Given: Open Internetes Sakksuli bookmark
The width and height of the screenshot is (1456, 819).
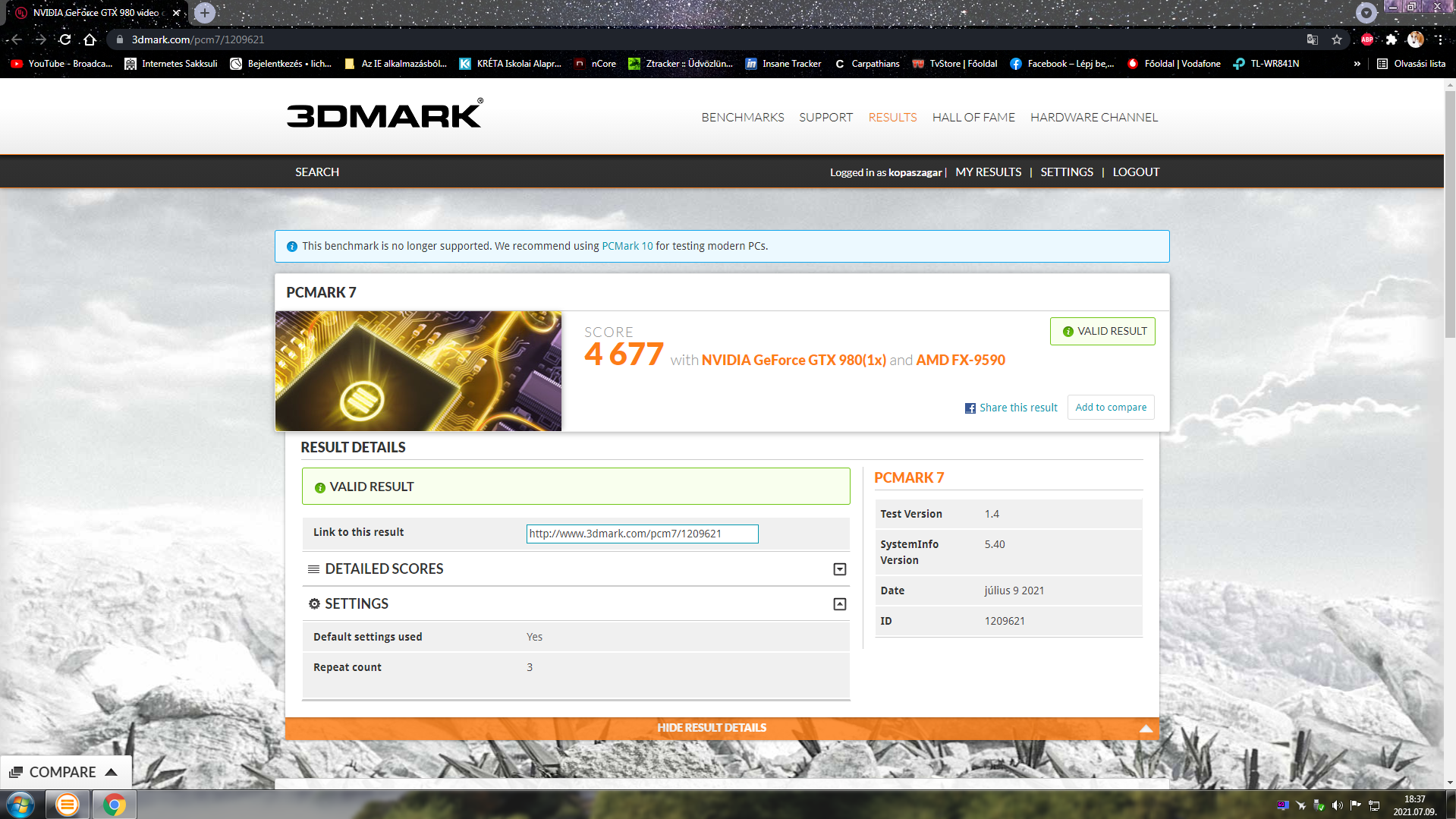Looking at the screenshot, I should (x=171, y=64).
